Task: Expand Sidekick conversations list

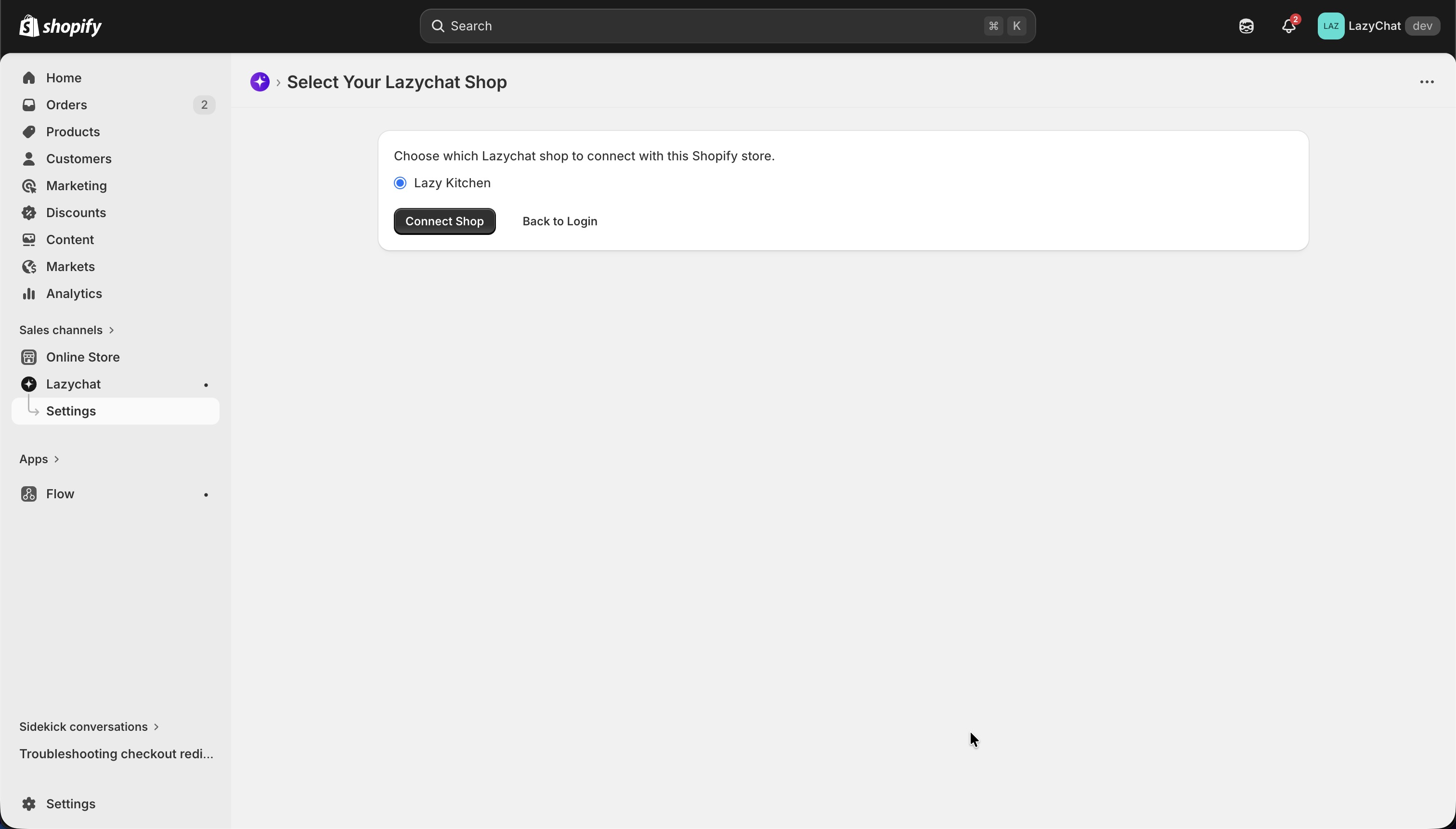Action: pos(89,726)
